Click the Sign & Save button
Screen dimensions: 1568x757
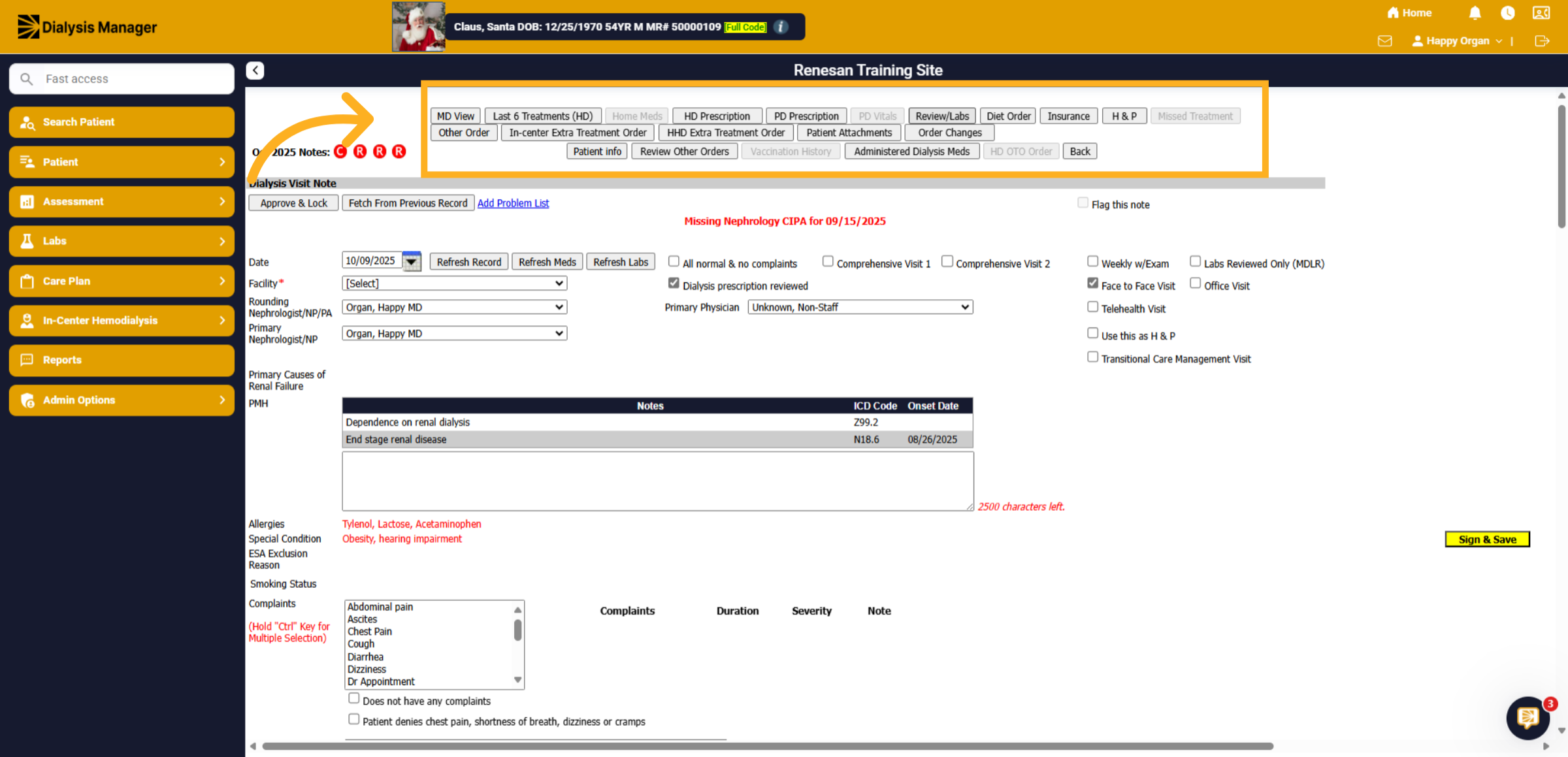1487,540
